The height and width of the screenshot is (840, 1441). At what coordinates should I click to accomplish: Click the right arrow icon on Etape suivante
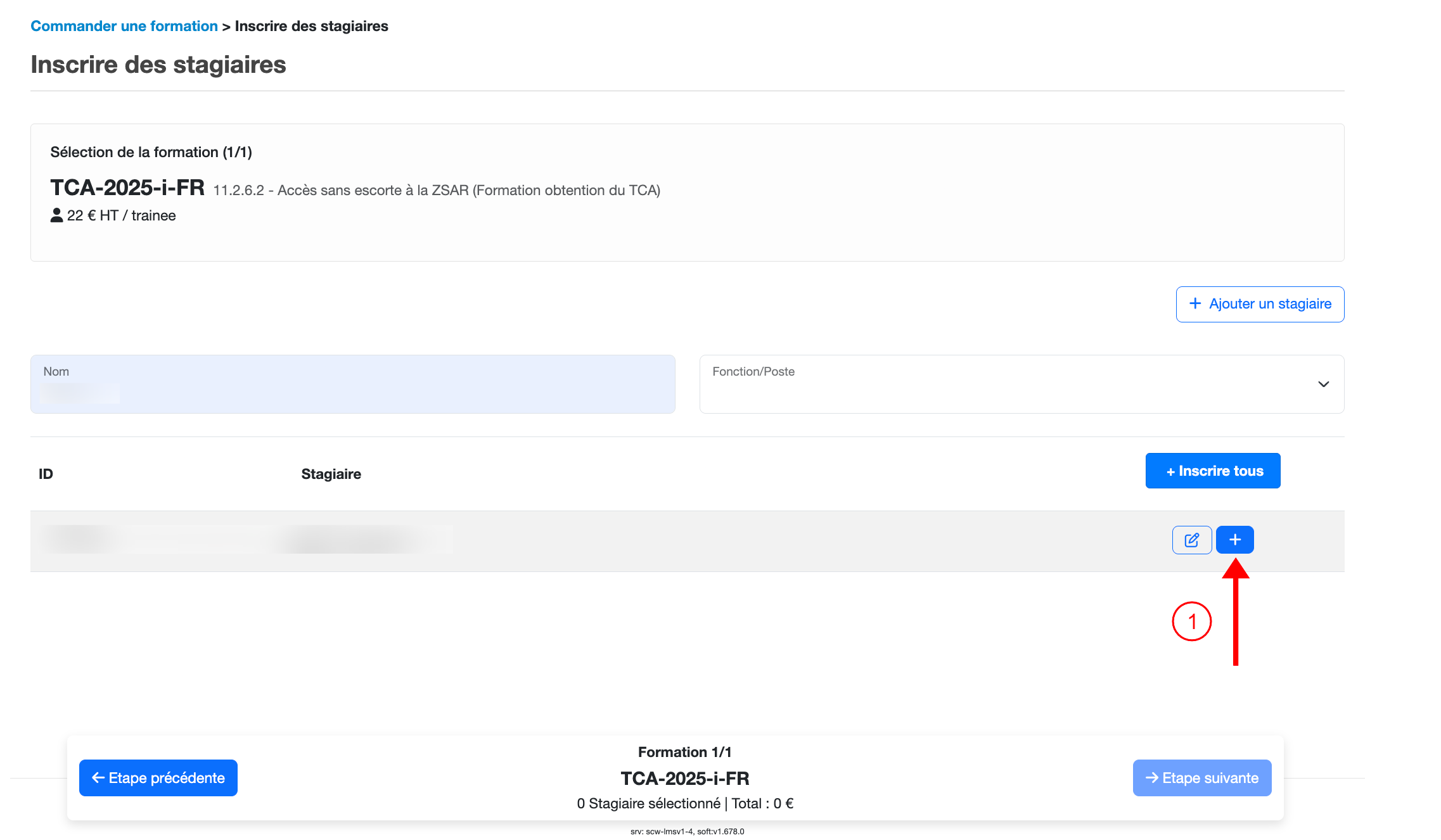pyautogui.click(x=1152, y=778)
